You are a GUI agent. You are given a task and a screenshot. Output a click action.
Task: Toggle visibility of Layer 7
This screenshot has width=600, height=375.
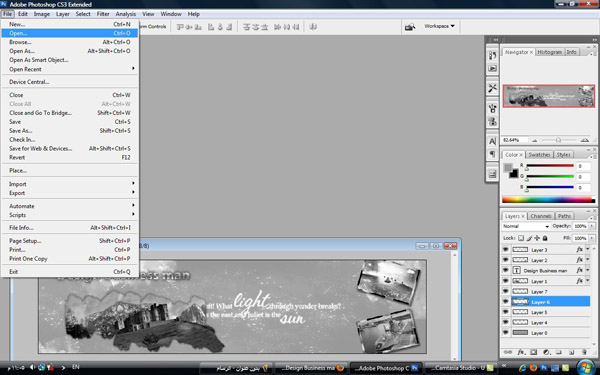coord(505,291)
